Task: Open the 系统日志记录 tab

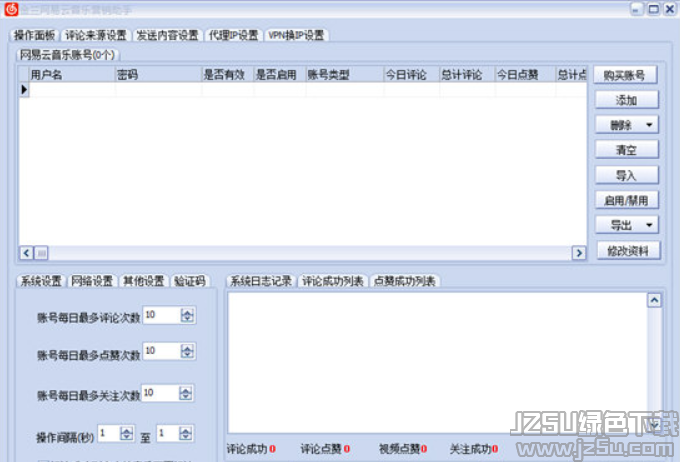Action: (261, 281)
